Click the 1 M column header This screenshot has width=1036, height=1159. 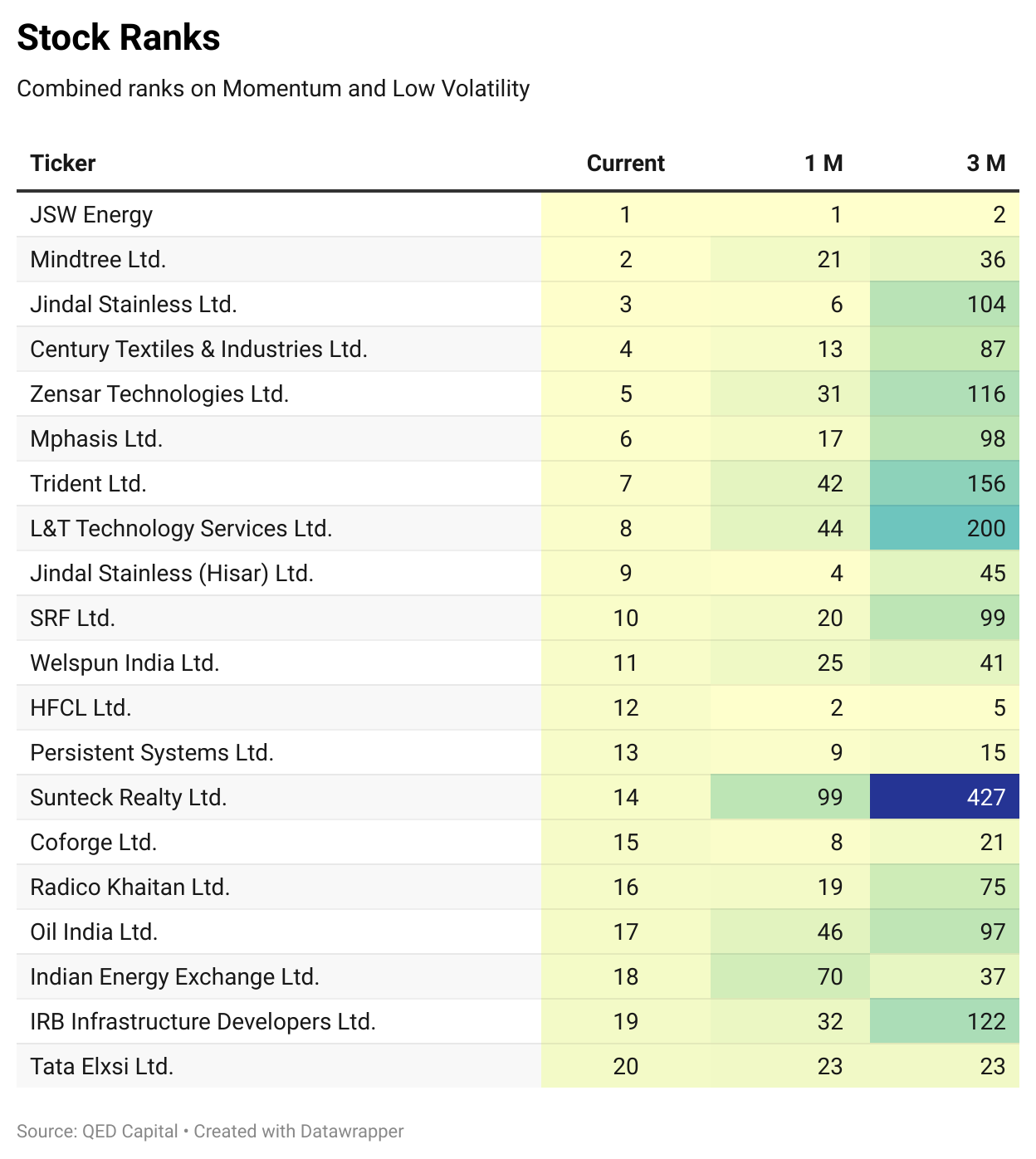point(823,163)
